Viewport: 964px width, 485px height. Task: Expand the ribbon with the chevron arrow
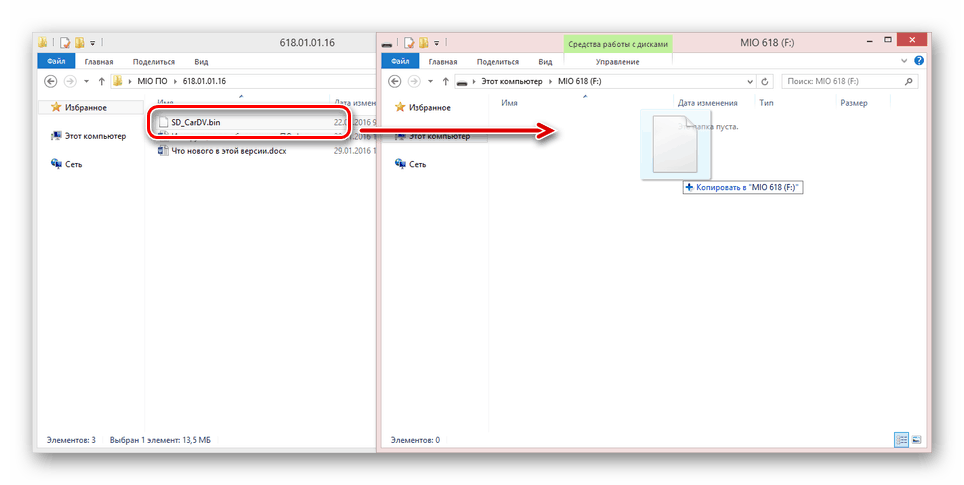[x=906, y=61]
